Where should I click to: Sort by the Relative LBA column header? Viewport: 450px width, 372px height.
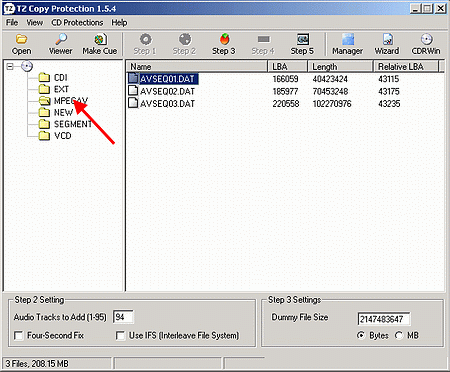click(x=405, y=67)
